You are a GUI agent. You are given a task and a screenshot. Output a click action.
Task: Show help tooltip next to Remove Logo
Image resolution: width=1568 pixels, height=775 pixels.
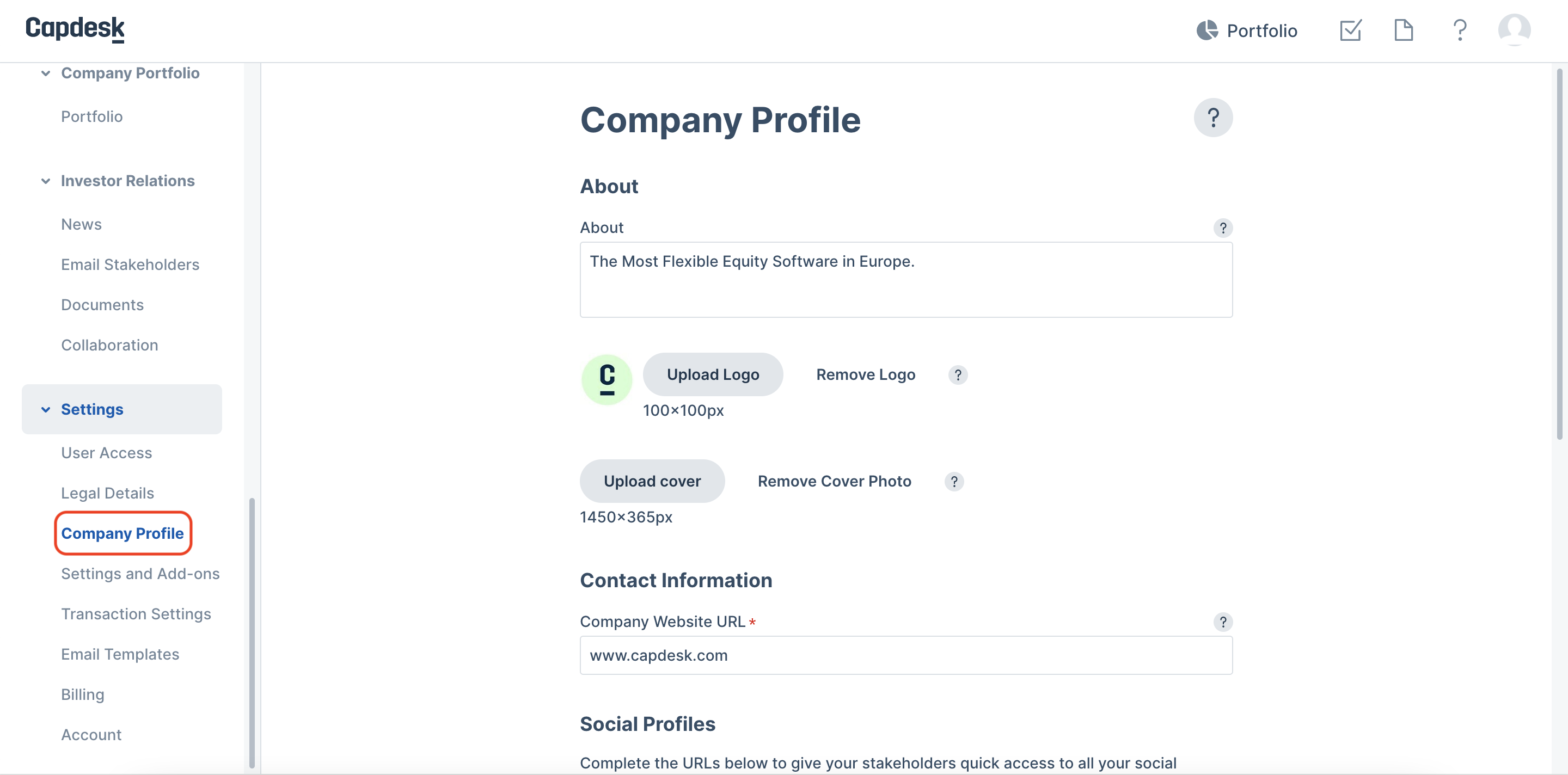click(958, 375)
